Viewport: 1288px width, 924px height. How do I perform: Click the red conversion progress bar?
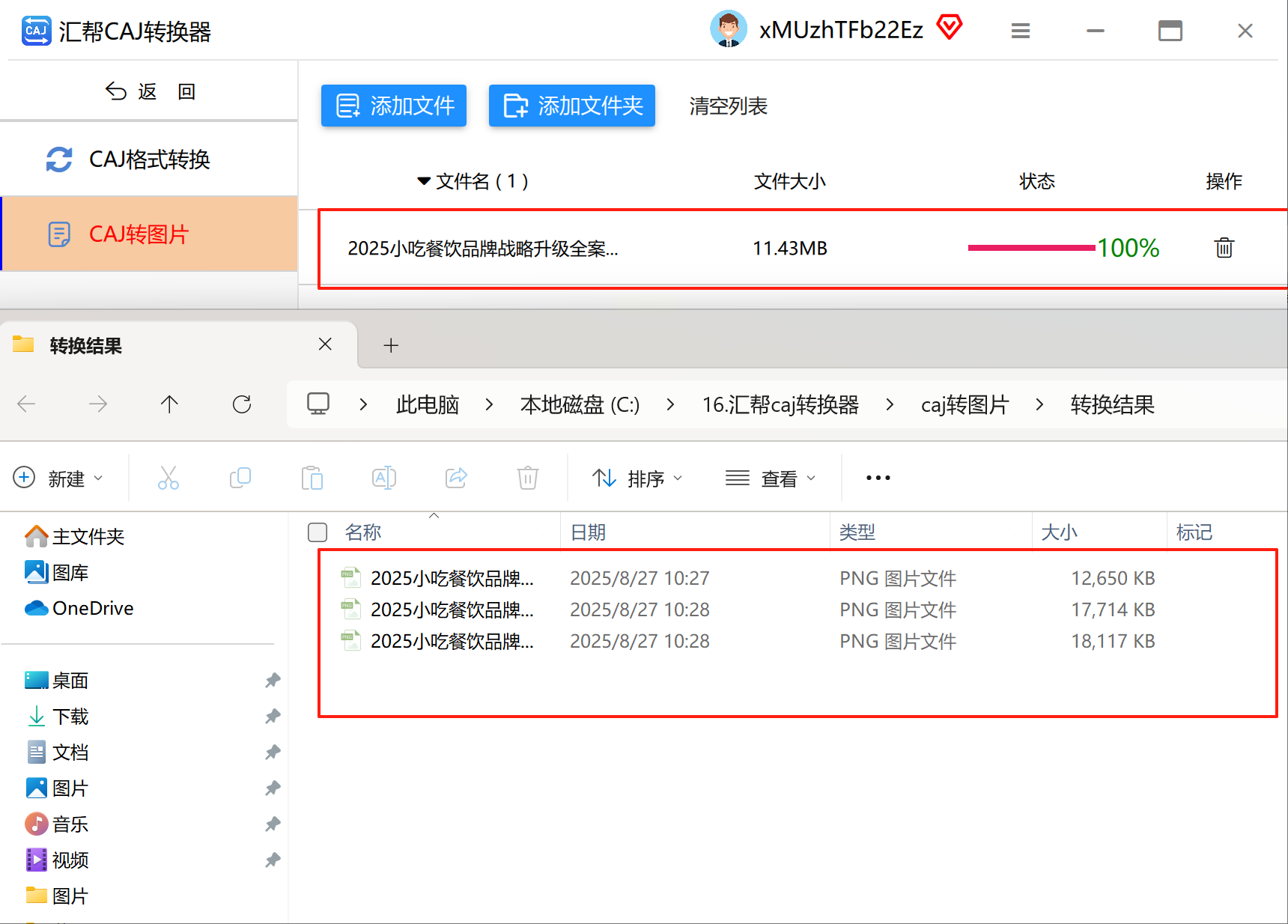tap(1031, 248)
